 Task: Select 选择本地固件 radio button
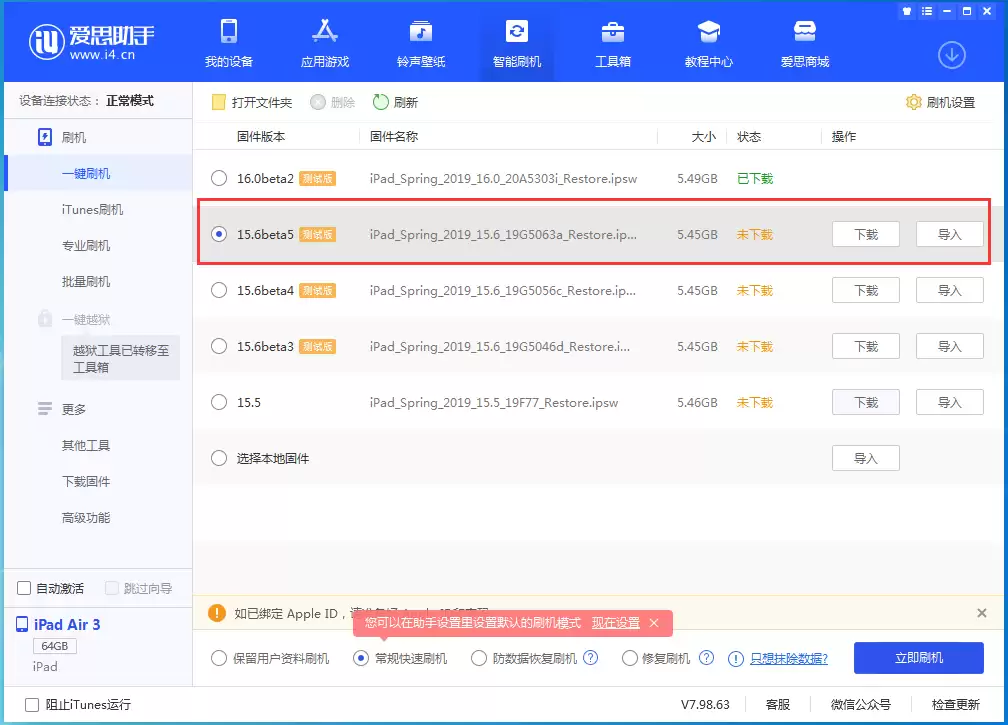click(x=219, y=458)
